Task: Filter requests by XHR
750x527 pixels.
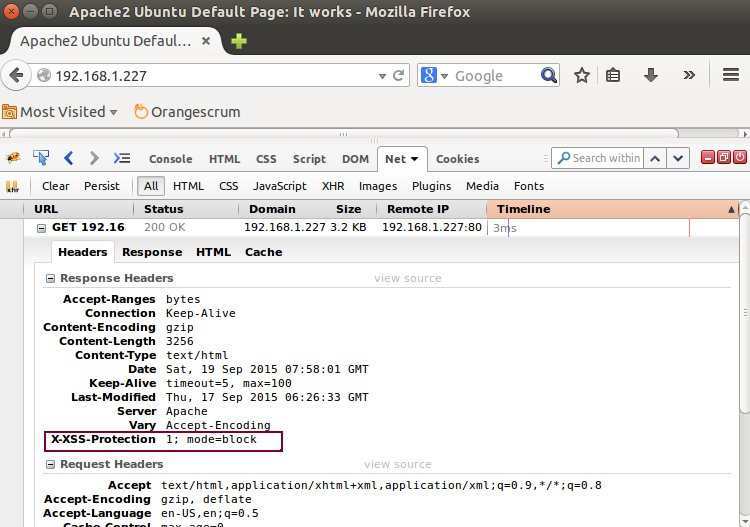Action: point(333,186)
